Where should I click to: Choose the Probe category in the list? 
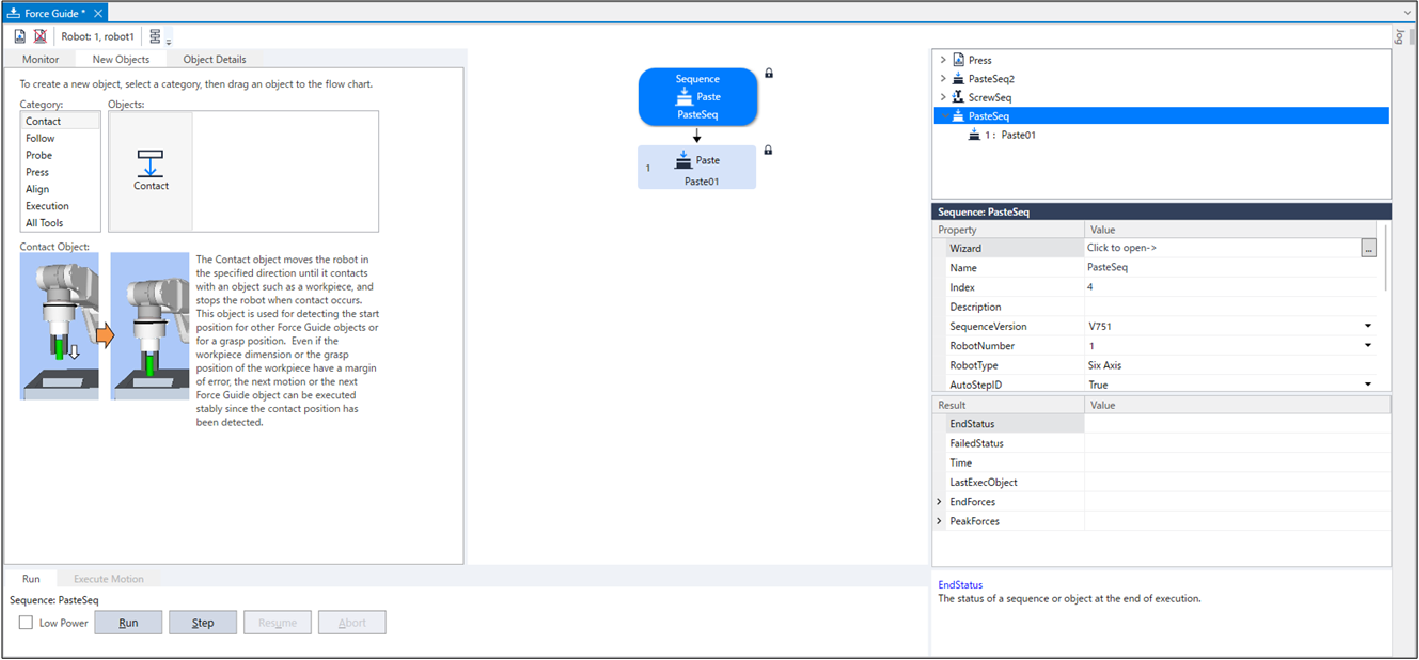[x=40, y=155]
